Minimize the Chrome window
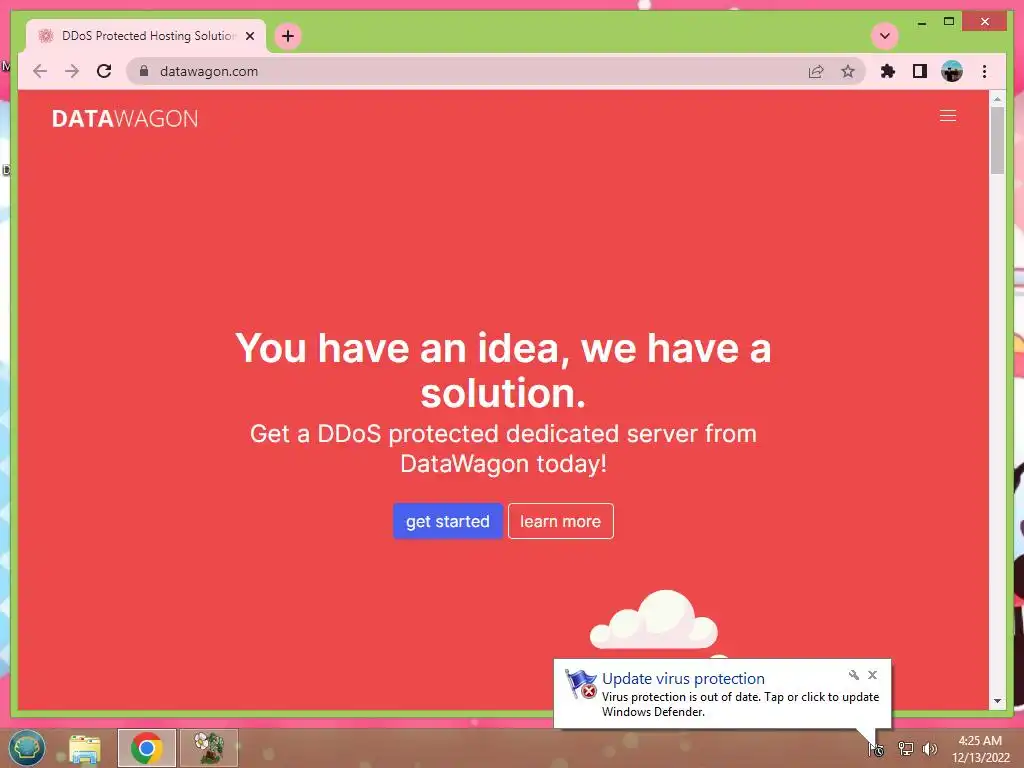 click(x=922, y=22)
